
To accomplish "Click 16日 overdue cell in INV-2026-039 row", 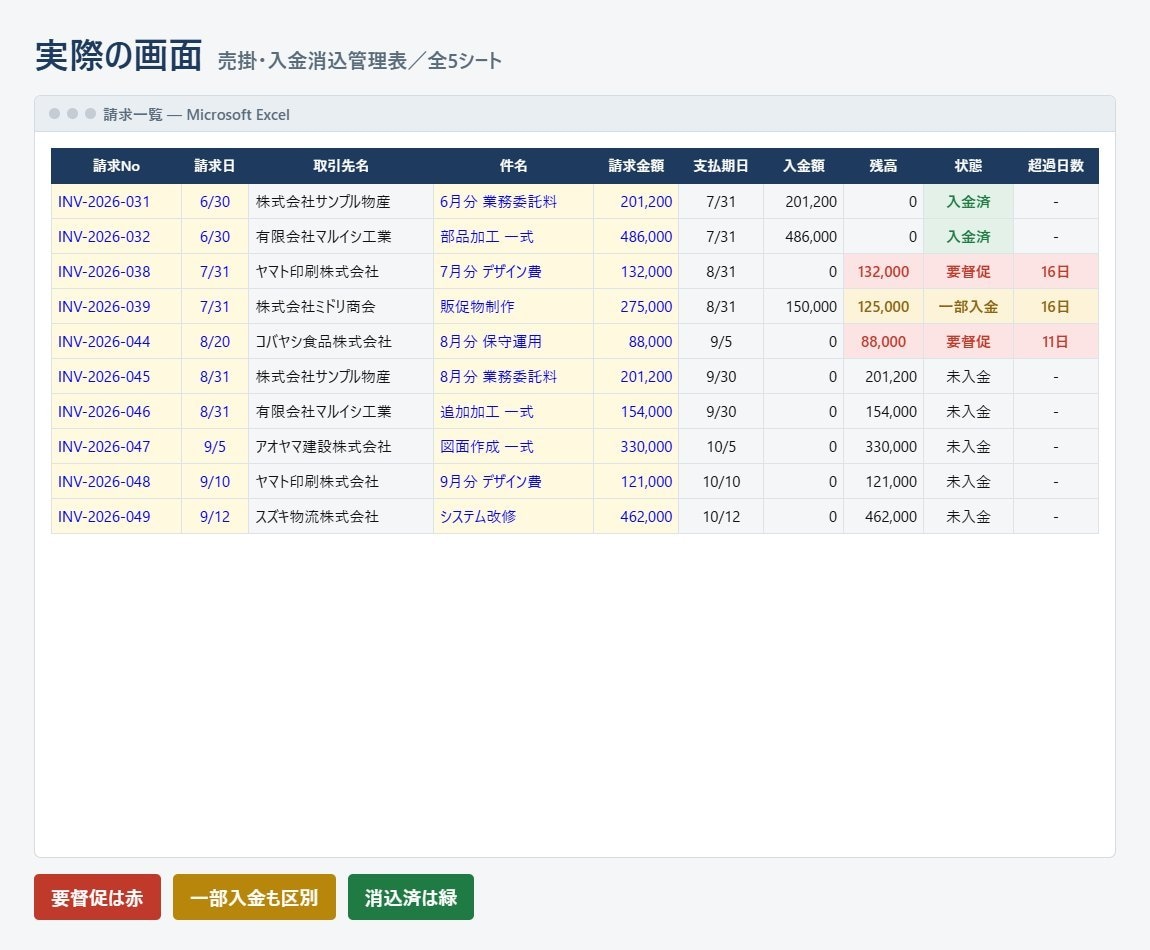I will 1056,307.
